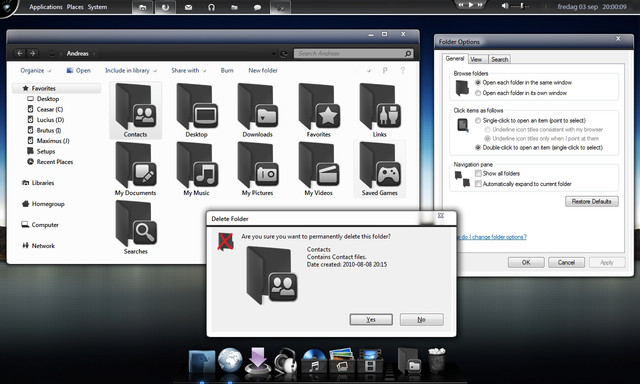
Task: Click the globe browser icon in dock
Action: [230, 360]
